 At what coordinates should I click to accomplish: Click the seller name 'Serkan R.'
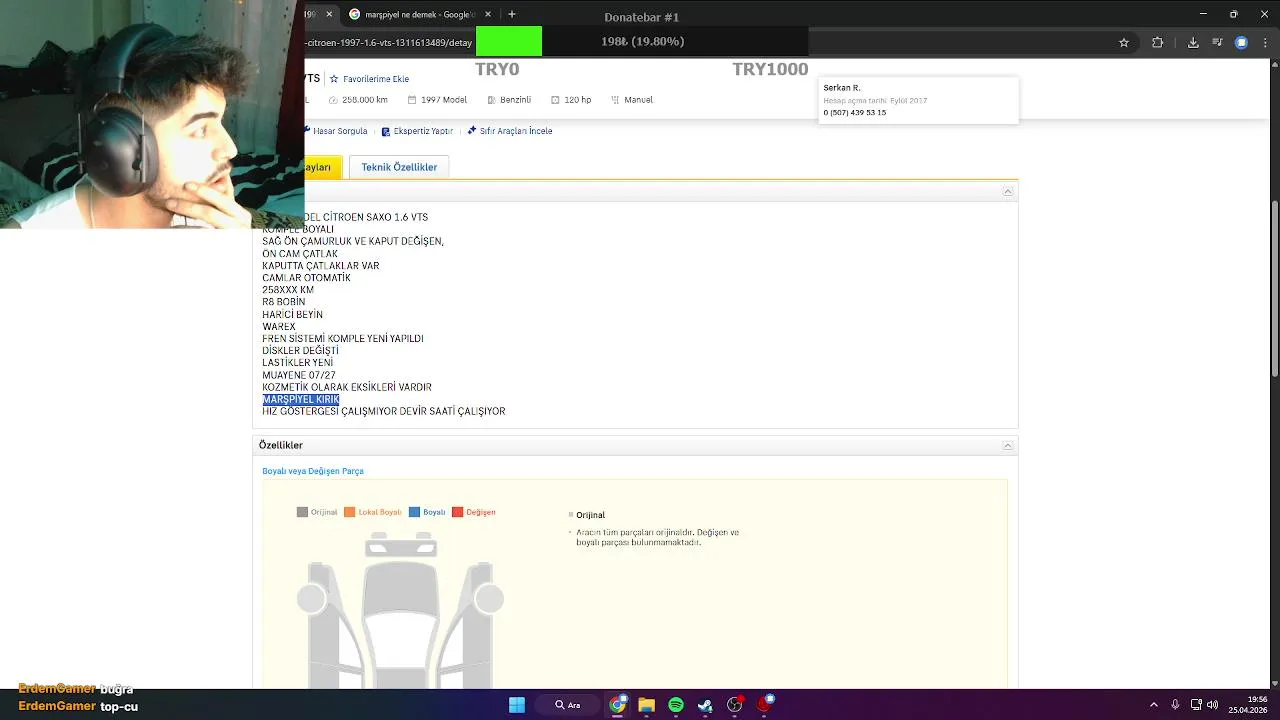(842, 88)
